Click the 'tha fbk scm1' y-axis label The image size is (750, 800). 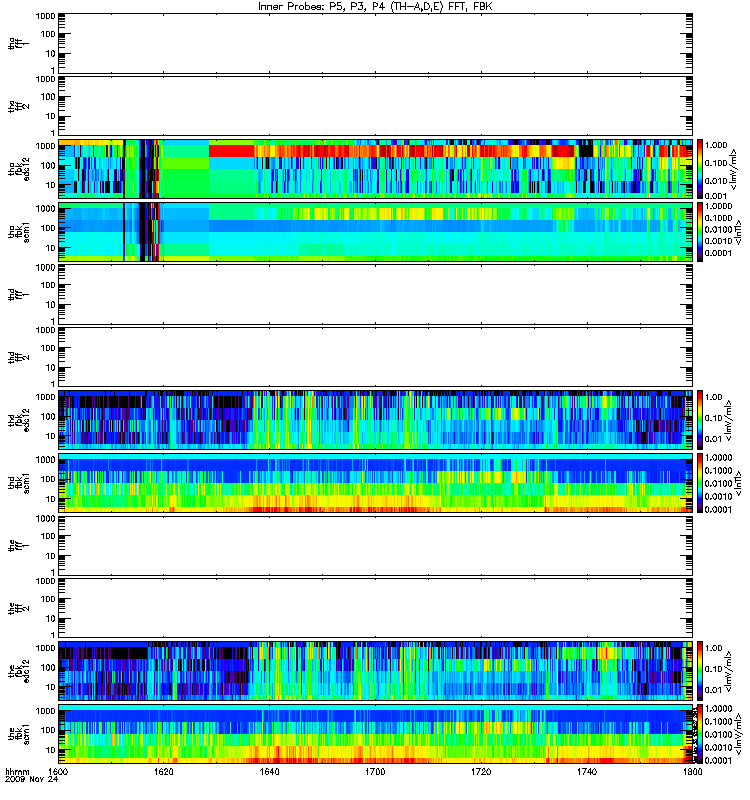pos(19,232)
